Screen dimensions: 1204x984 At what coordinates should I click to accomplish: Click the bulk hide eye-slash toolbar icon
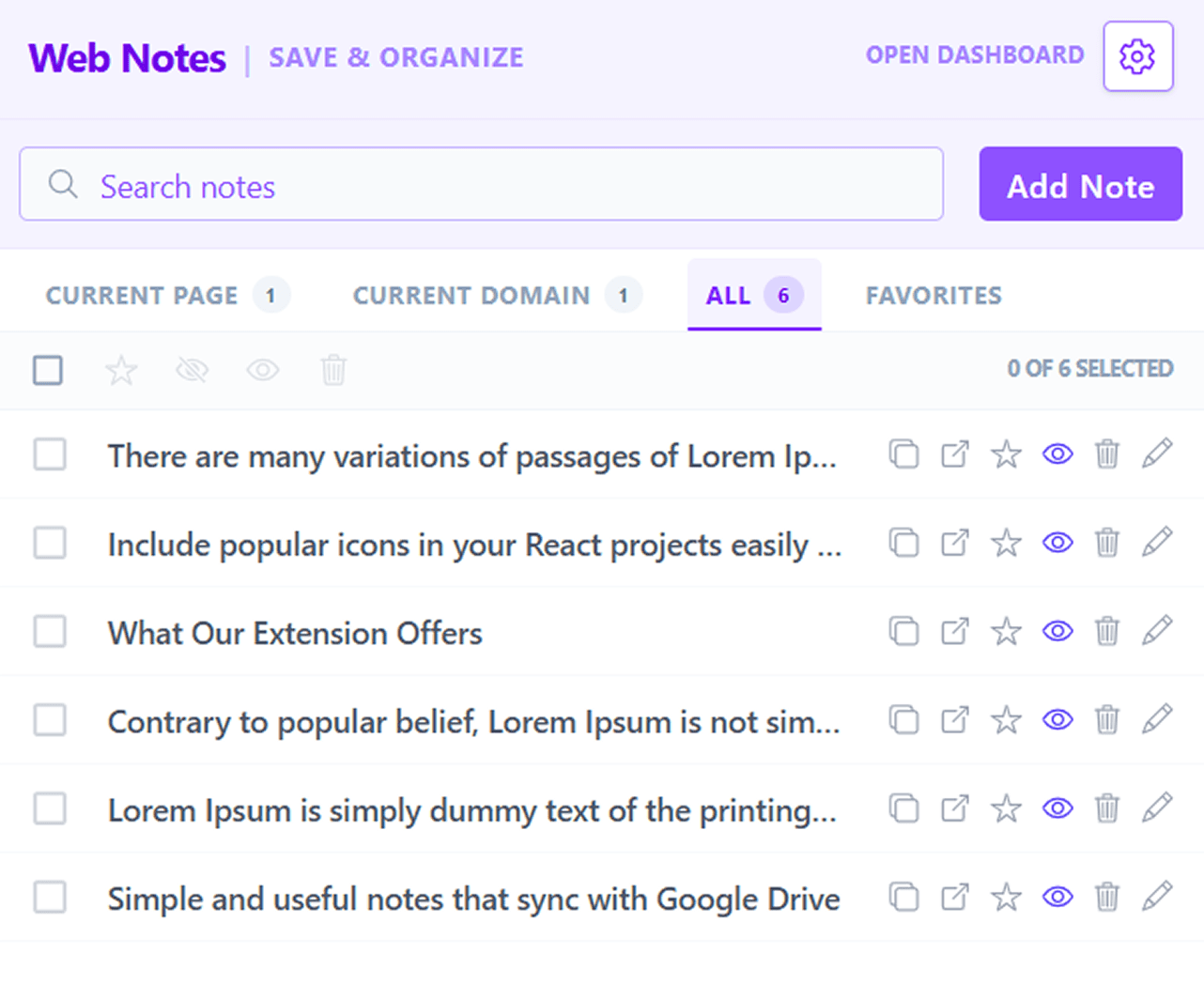coord(192,370)
